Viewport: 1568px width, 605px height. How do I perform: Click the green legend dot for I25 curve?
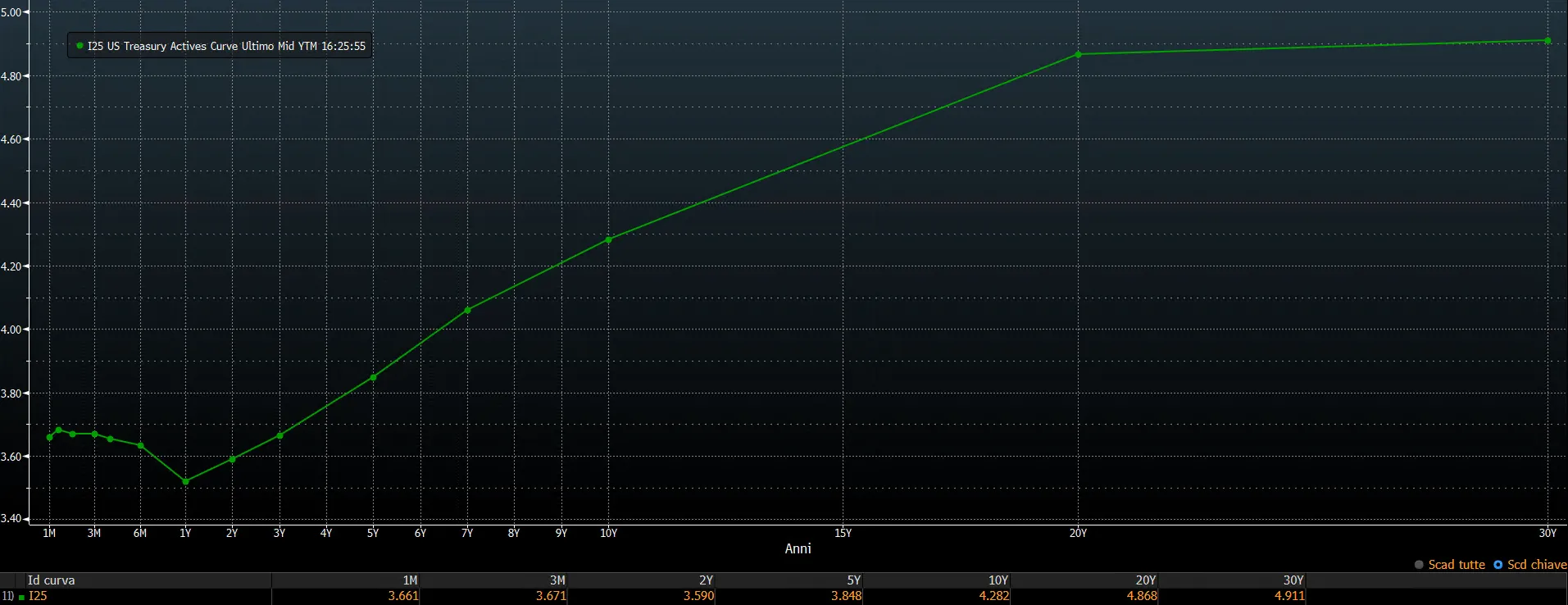pos(80,46)
